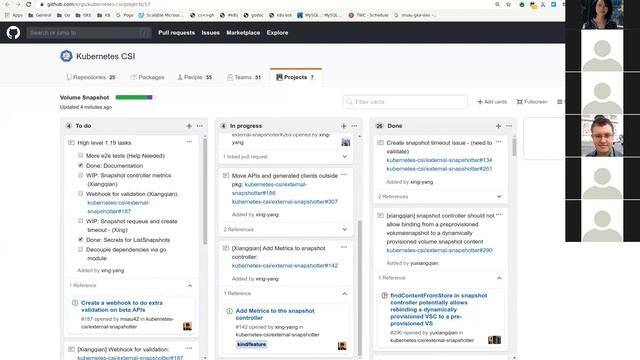Check Decouple dependencies via go module task
The width and height of the screenshot is (640, 360).
point(80,249)
